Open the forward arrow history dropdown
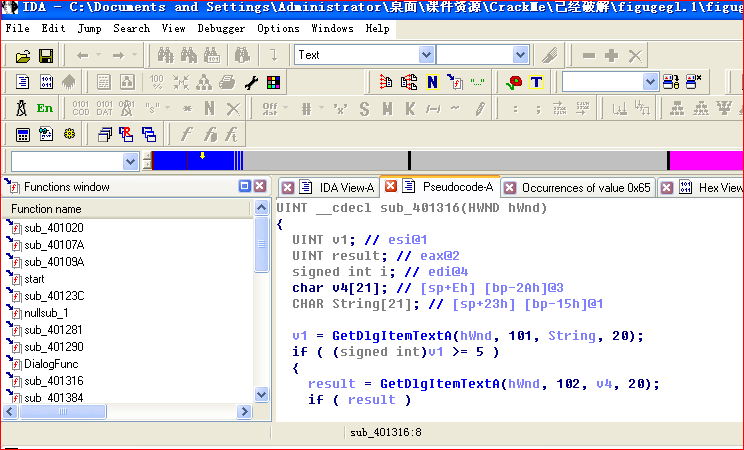This screenshot has height=450, width=744. [134, 55]
